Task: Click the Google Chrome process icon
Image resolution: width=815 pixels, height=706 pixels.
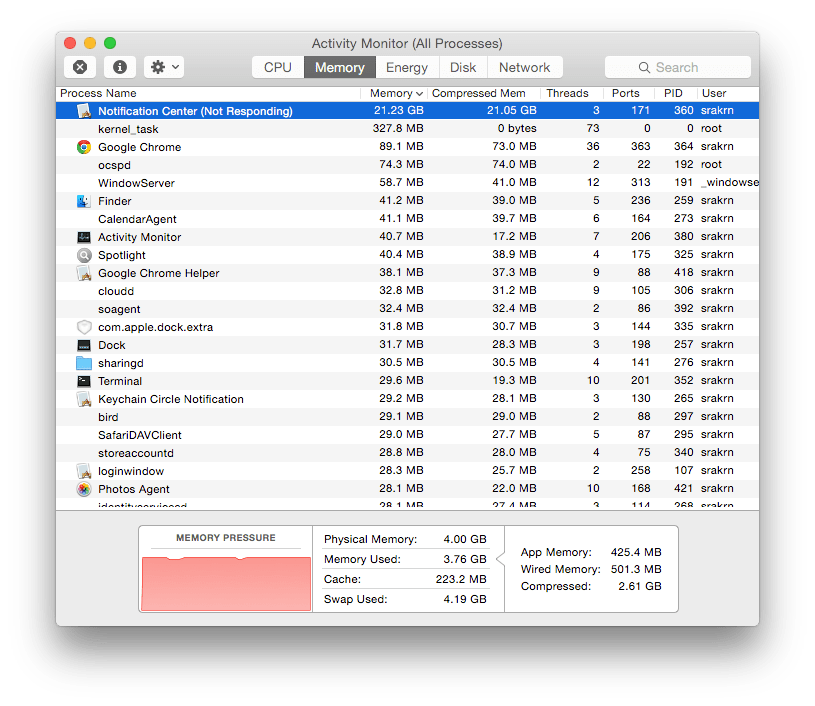Action: click(84, 147)
